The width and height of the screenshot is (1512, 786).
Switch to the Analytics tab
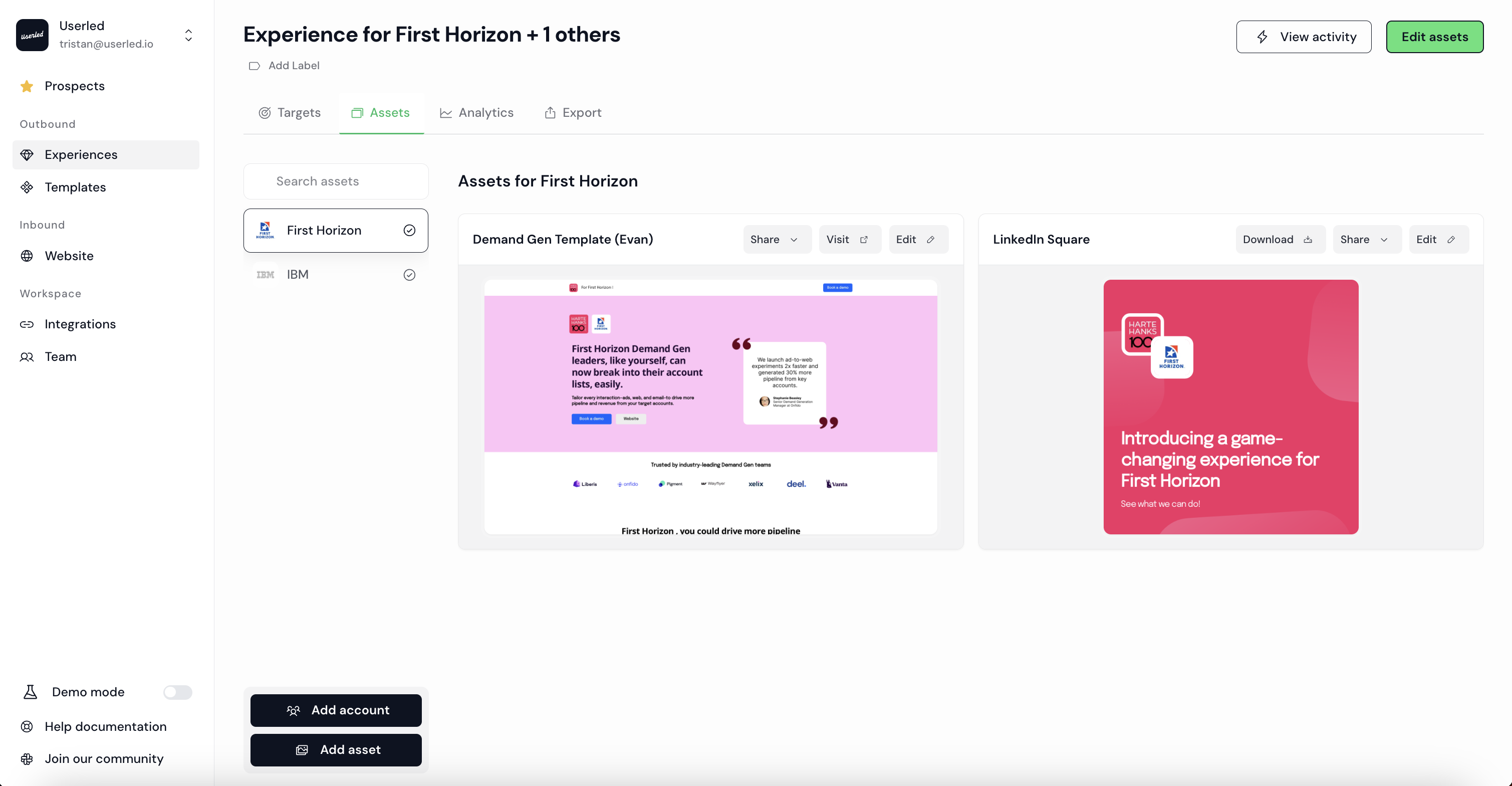point(476,113)
